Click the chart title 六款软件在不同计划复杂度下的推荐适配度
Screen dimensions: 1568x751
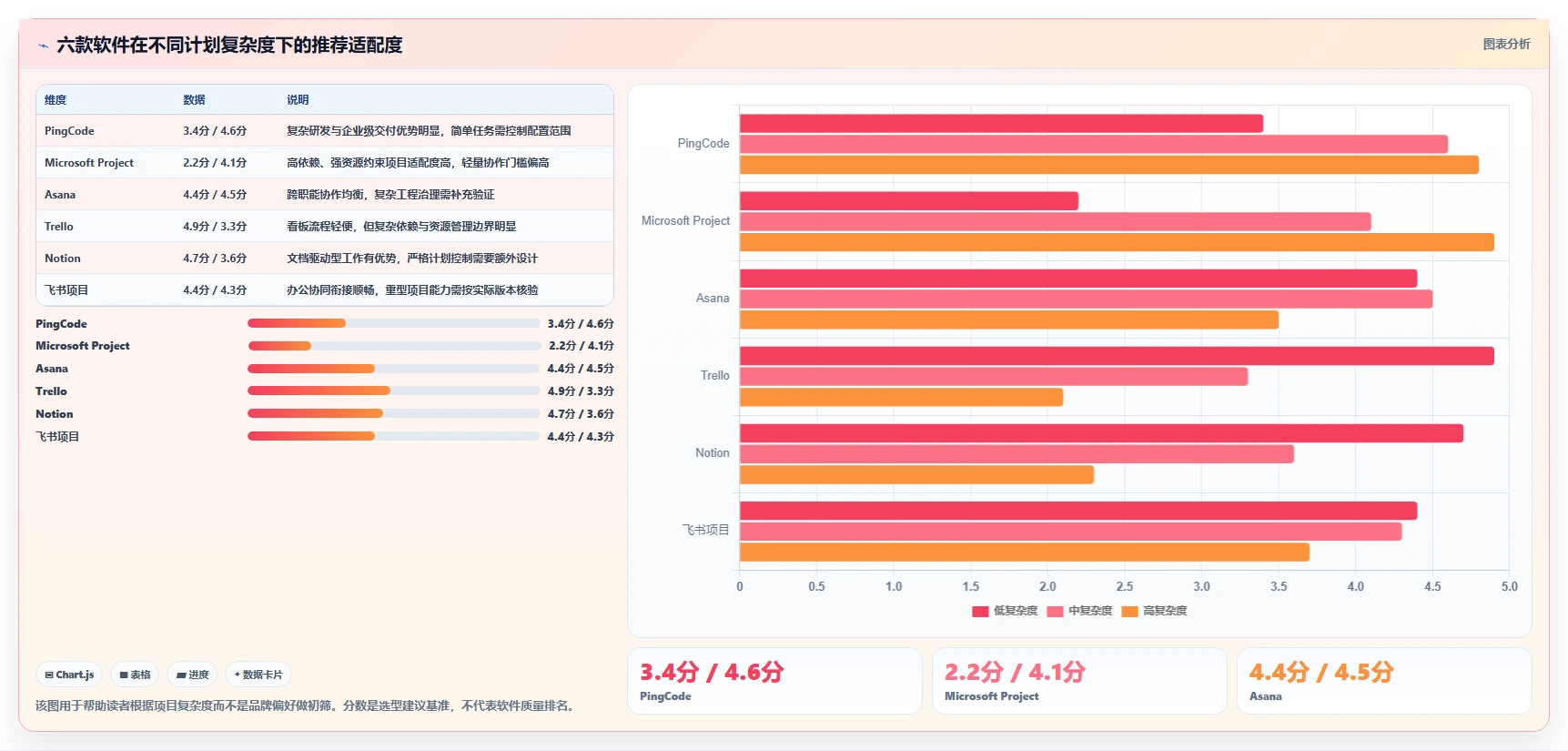coord(229,46)
